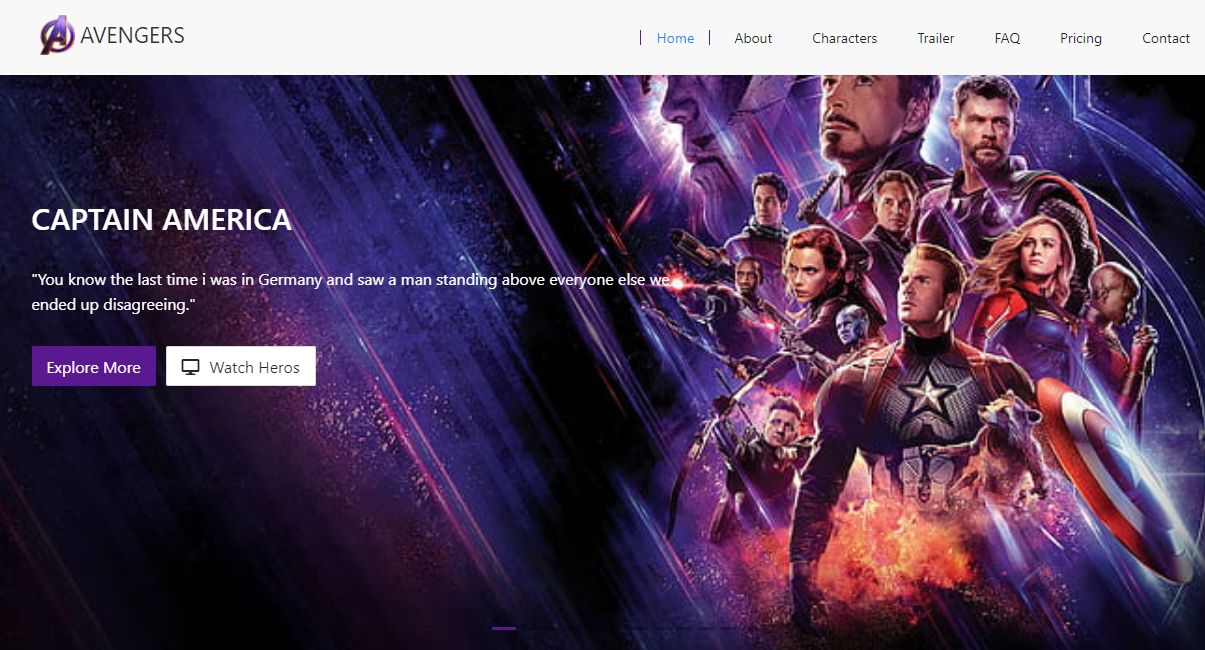Viewport: 1205px width, 650px height.
Task: Click the Explore More button
Action: click(94, 366)
